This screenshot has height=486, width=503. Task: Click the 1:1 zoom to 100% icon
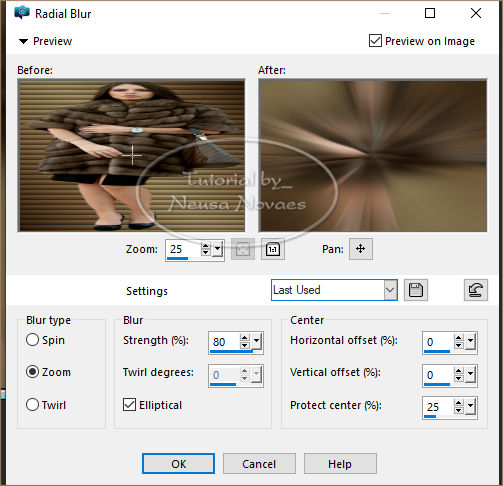(x=273, y=249)
